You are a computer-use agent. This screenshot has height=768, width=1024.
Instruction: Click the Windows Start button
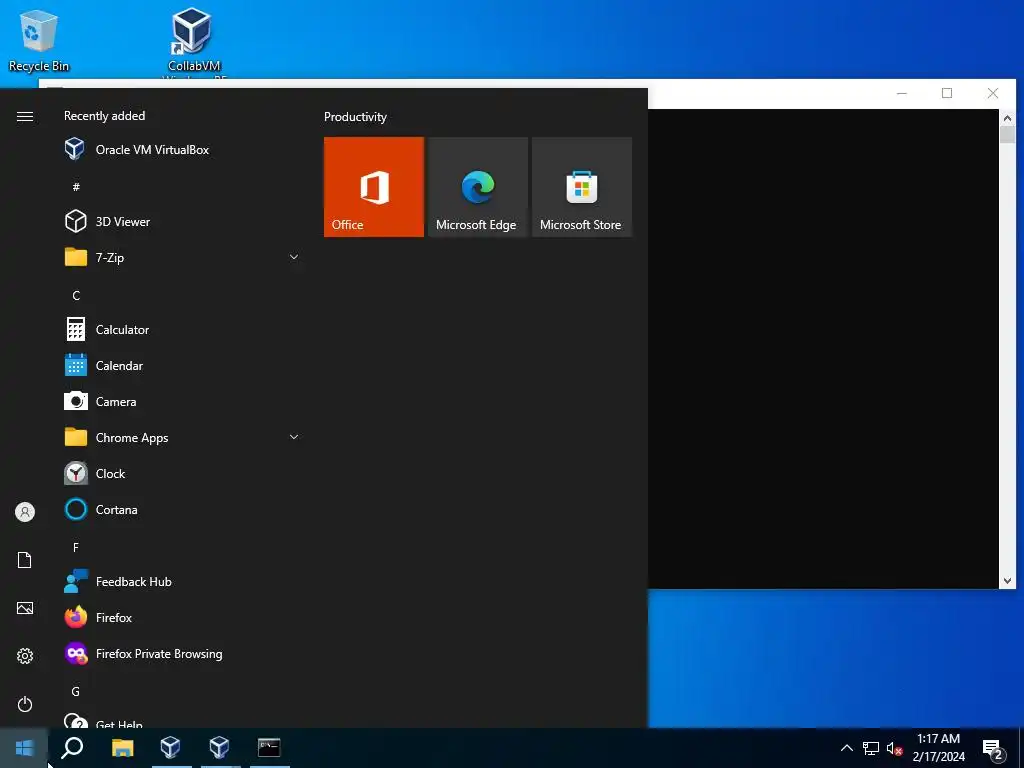click(24, 748)
